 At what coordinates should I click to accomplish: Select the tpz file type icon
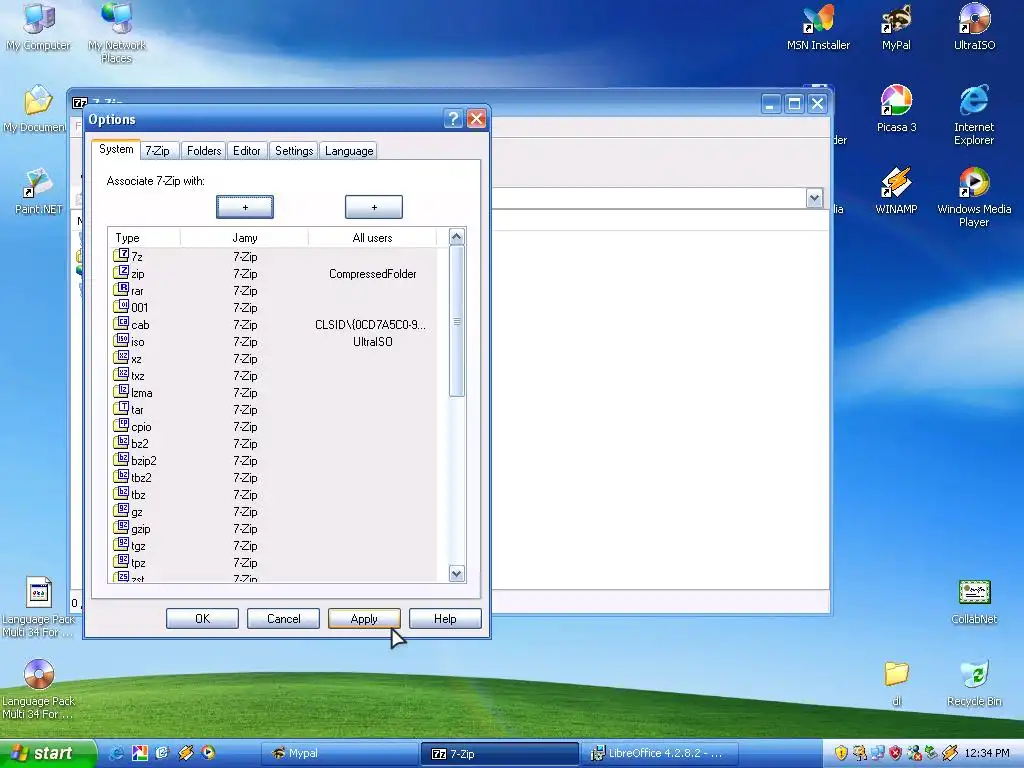121,562
